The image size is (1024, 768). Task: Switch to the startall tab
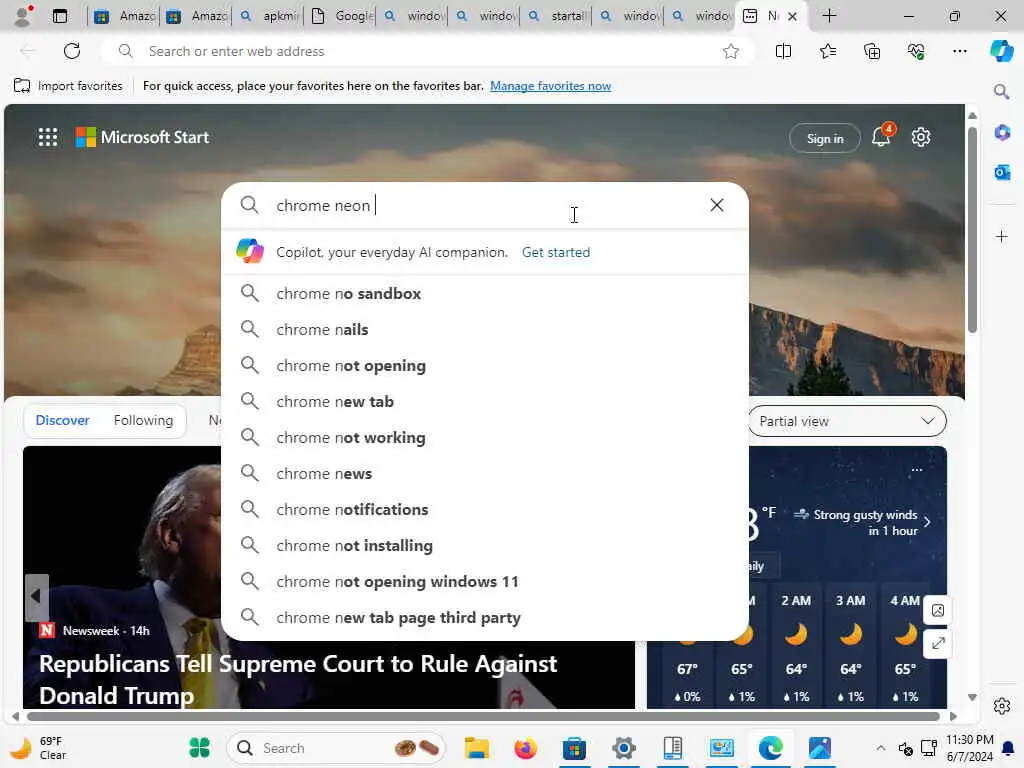click(x=556, y=16)
